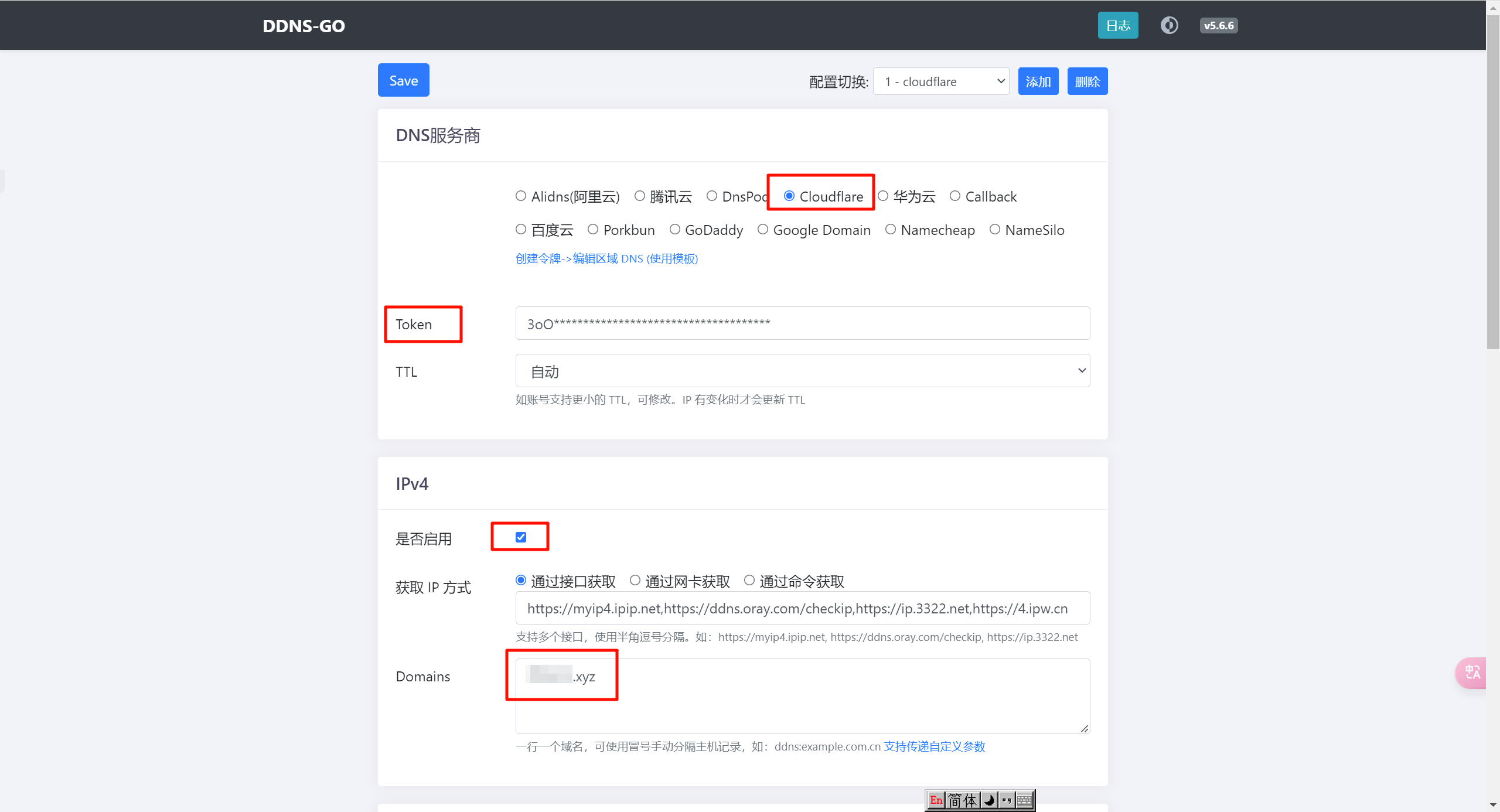Open the IME soft keyboard icon
1500x812 pixels.
pyautogui.click(x=1025, y=800)
